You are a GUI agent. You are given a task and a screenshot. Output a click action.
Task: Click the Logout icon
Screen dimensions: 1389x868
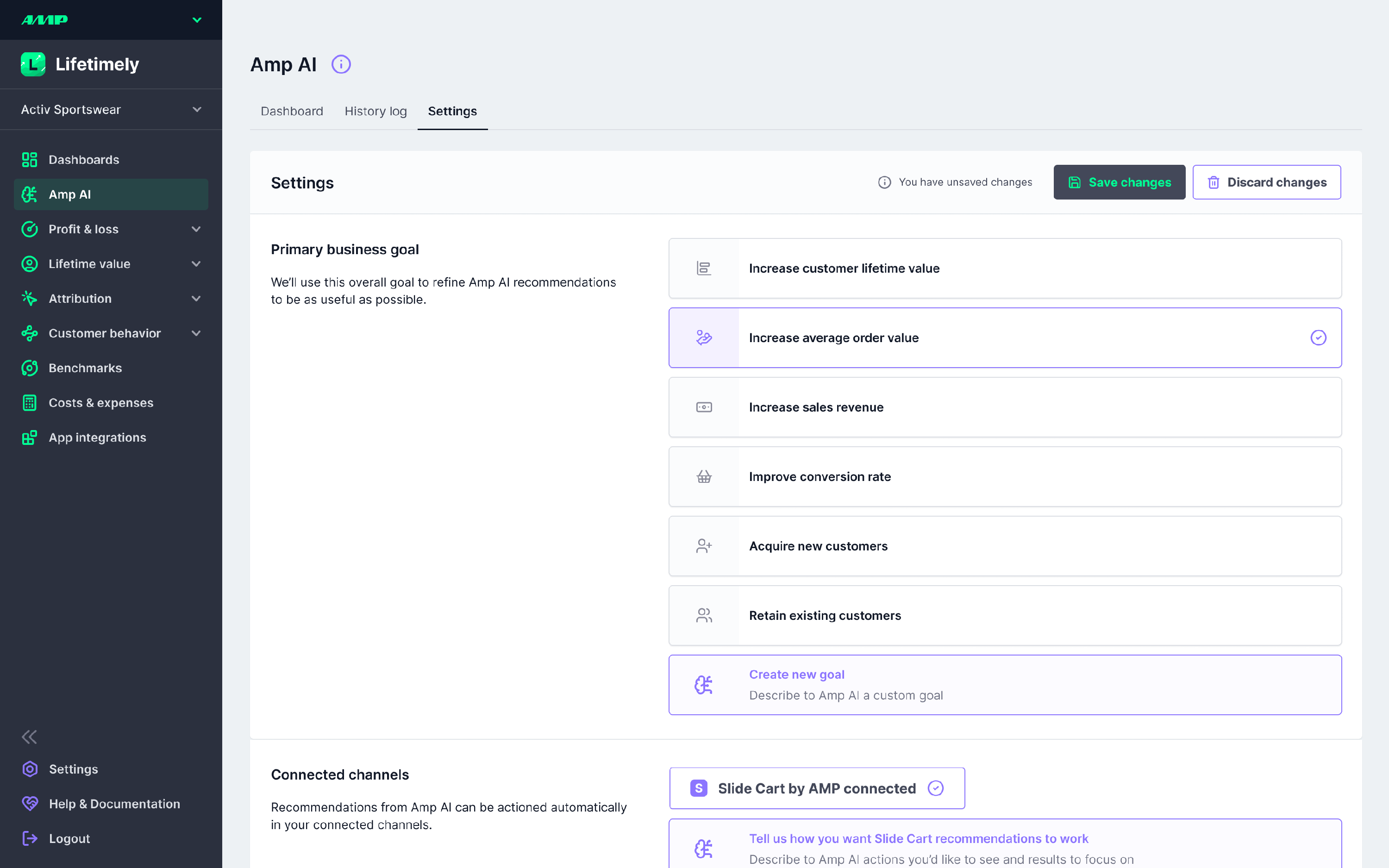point(29,838)
